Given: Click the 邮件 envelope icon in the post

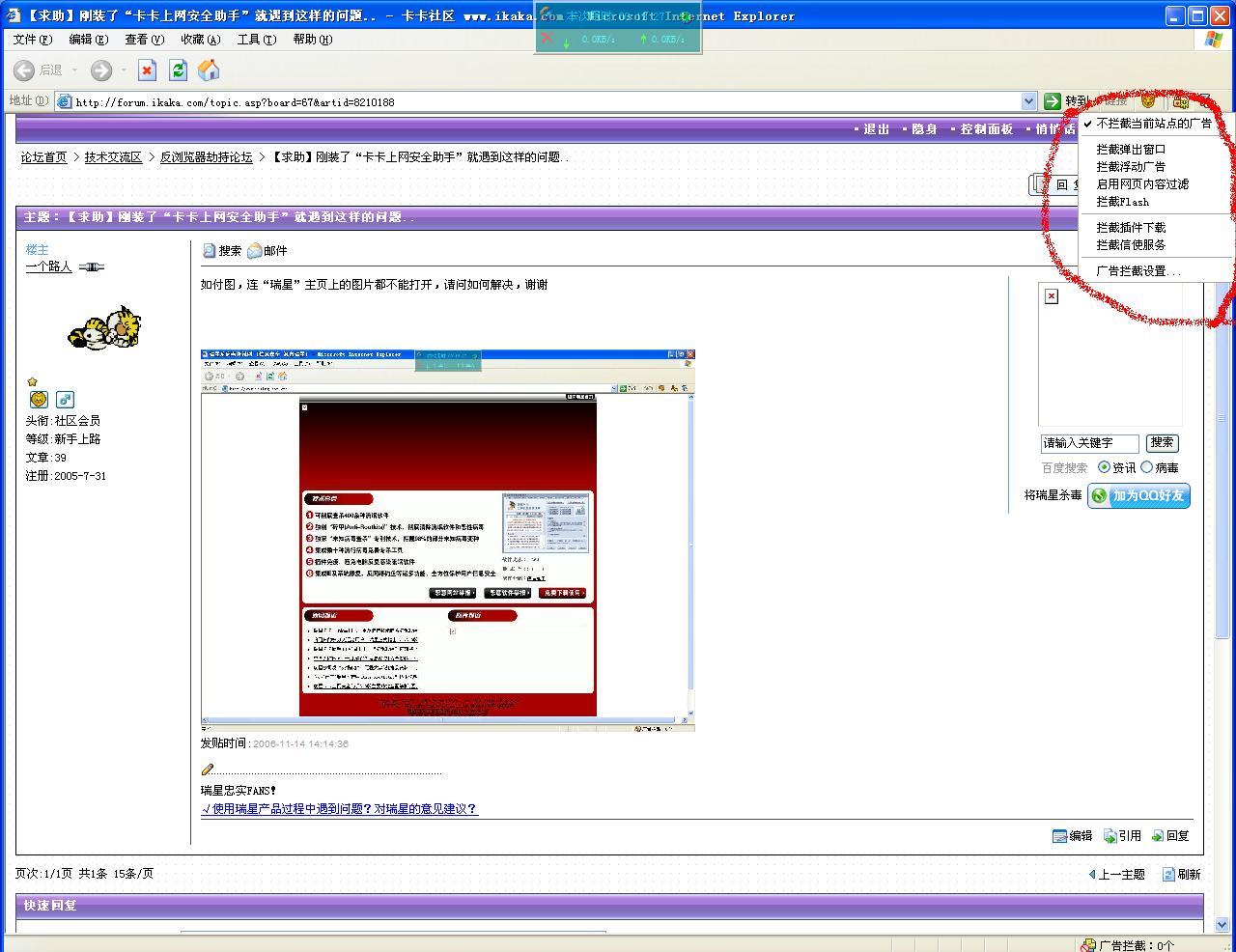Looking at the screenshot, I should tap(255, 251).
